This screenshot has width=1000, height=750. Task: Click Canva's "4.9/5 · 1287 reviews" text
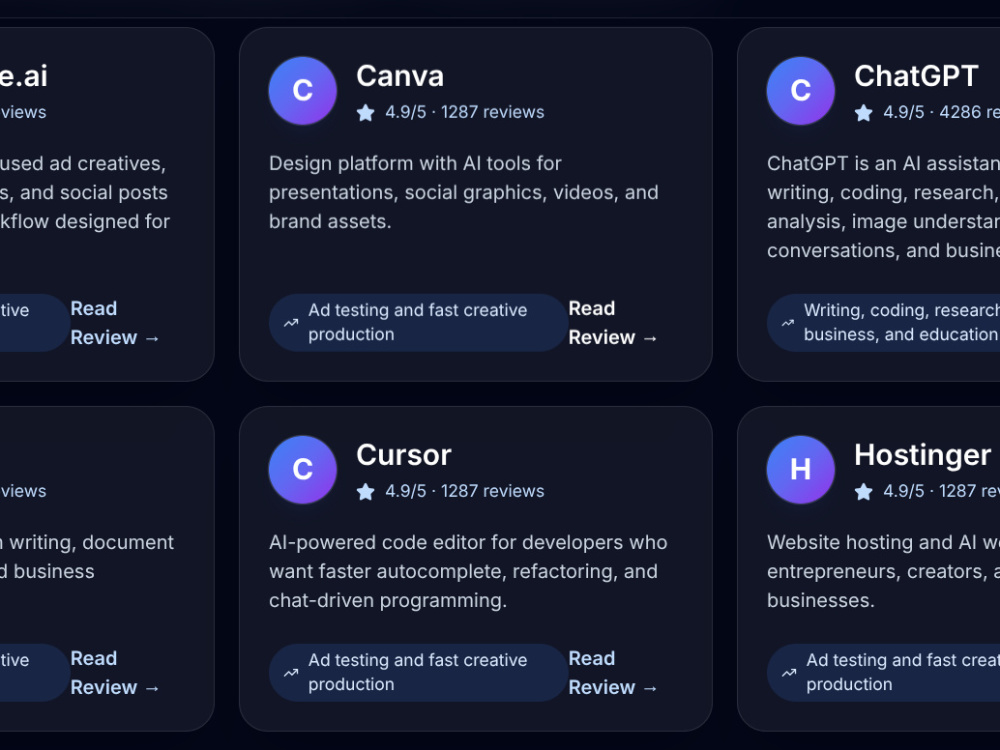465,112
